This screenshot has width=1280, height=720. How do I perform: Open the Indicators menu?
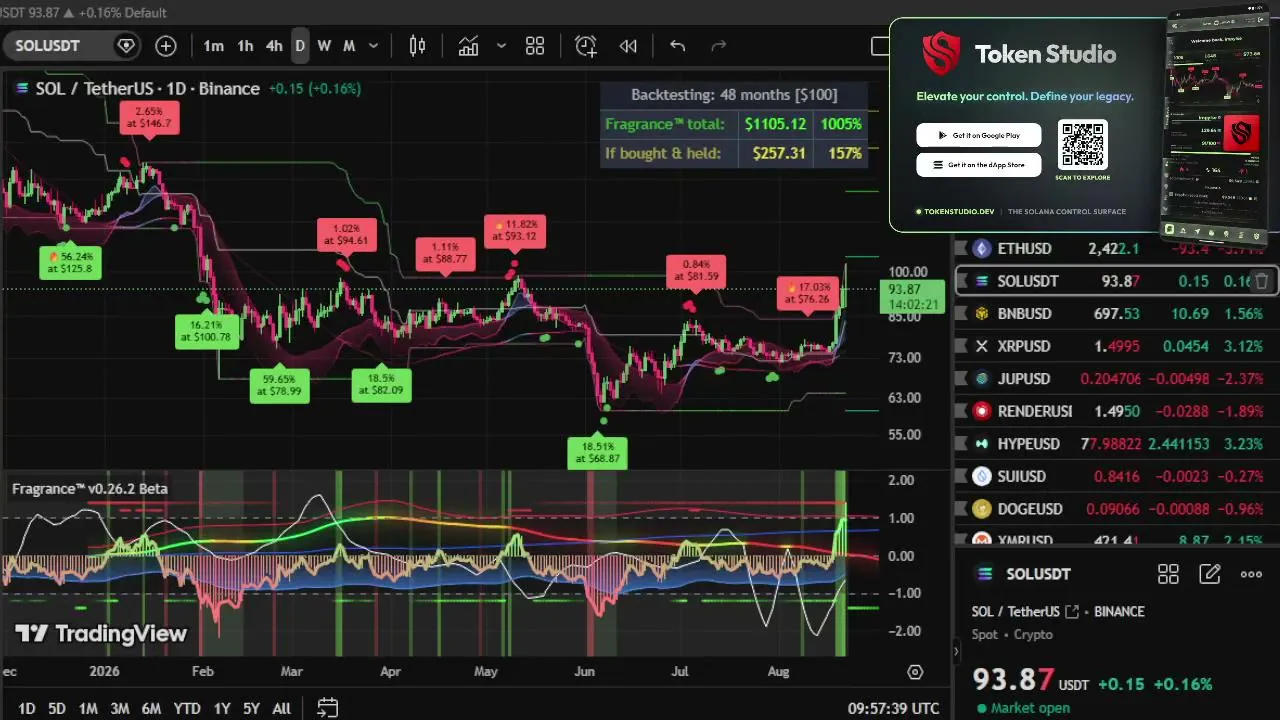pos(468,46)
